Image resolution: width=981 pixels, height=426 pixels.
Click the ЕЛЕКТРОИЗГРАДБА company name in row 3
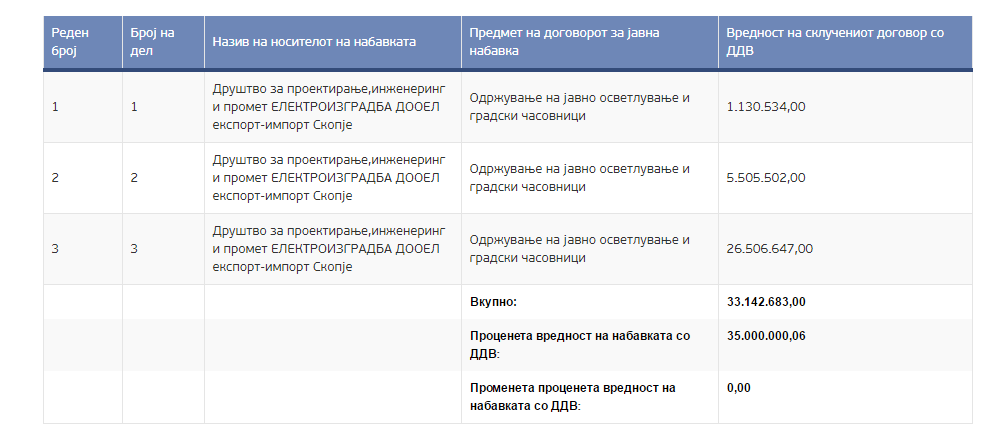click(329, 248)
